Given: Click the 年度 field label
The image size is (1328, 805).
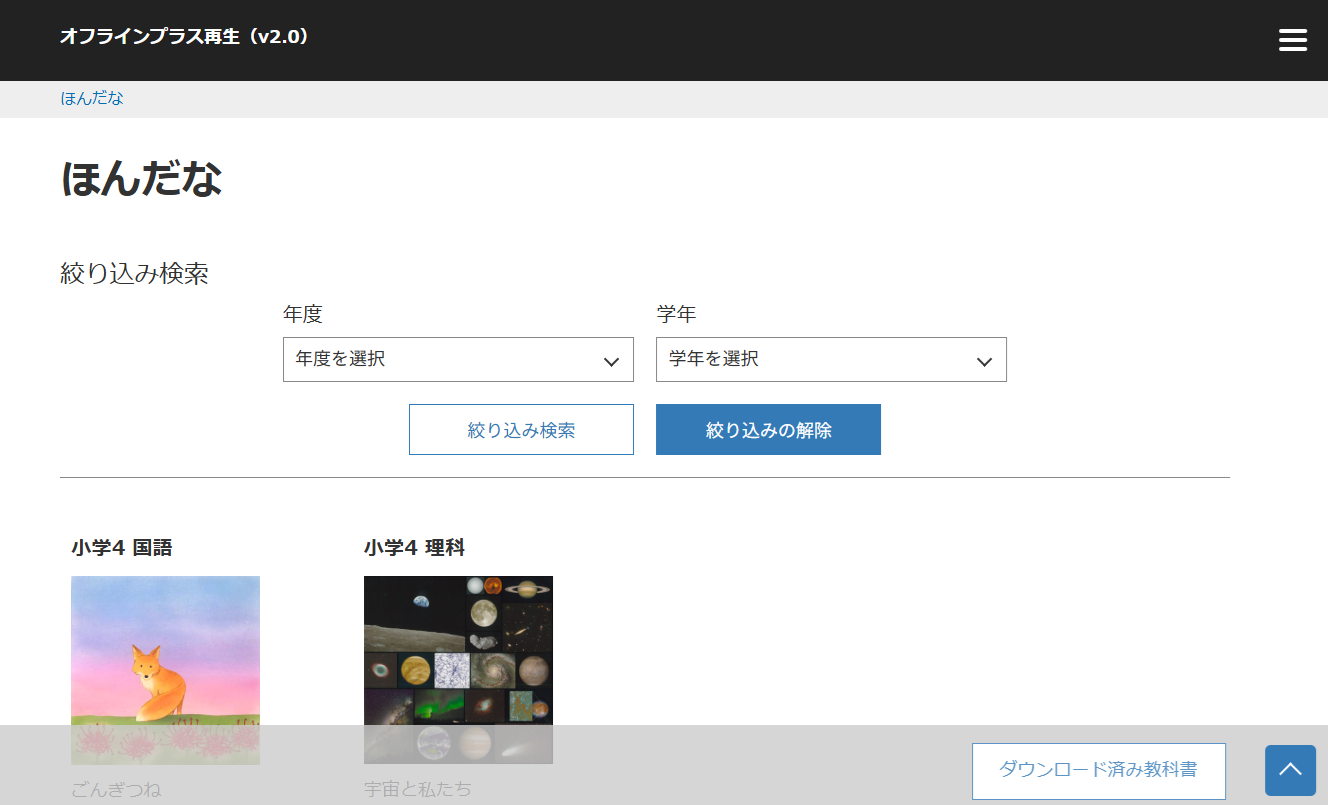Looking at the screenshot, I should 303,314.
